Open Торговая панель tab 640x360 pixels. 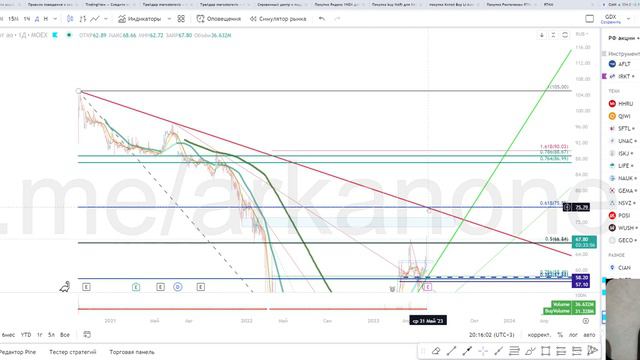pyautogui.click(x=132, y=352)
